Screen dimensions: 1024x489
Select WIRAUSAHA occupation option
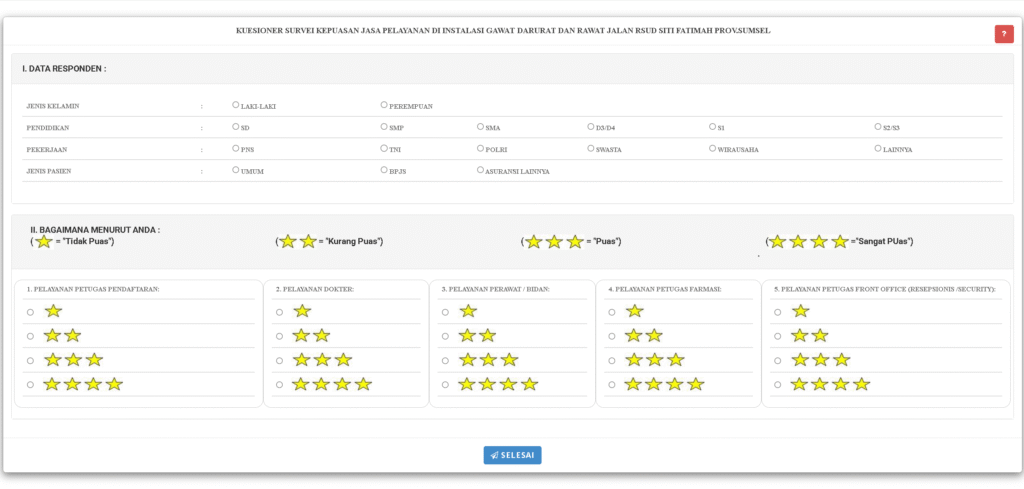point(712,148)
